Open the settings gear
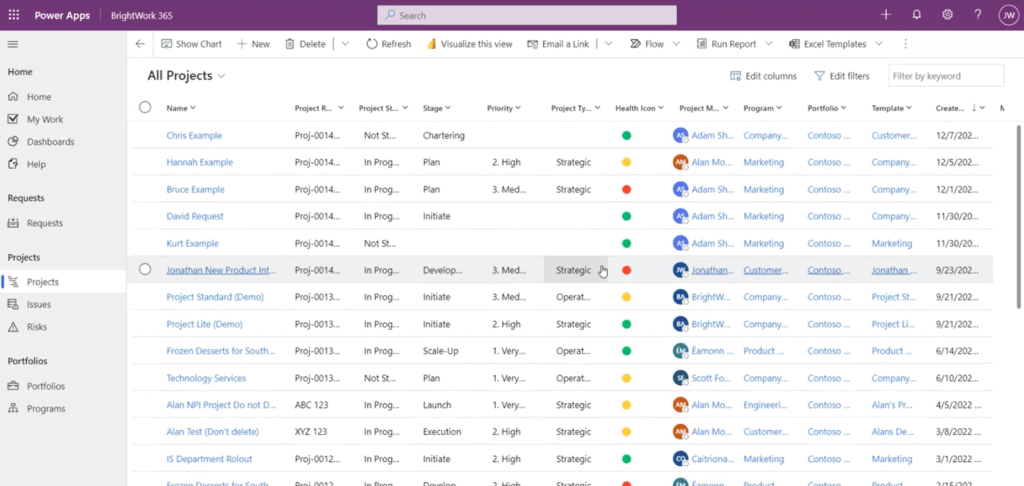Viewport: 1024px width, 486px height. tap(947, 15)
